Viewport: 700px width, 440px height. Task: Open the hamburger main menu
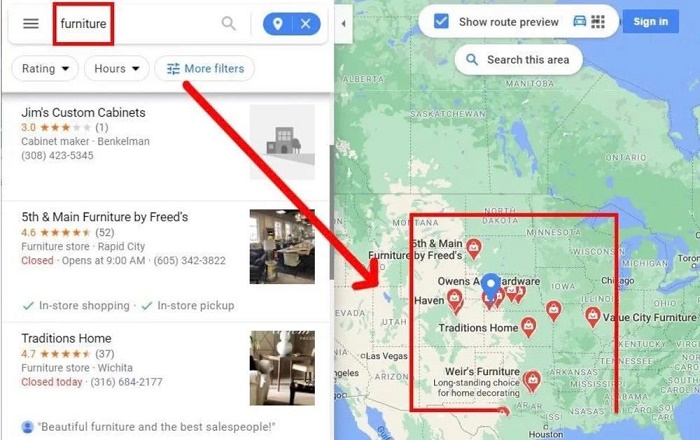click(31, 23)
